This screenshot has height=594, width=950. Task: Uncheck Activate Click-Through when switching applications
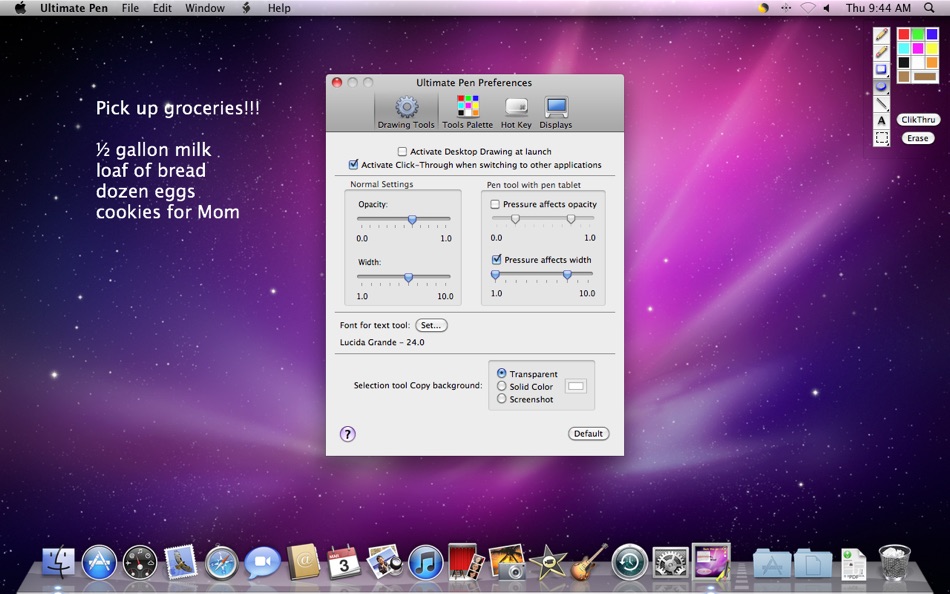click(x=354, y=164)
